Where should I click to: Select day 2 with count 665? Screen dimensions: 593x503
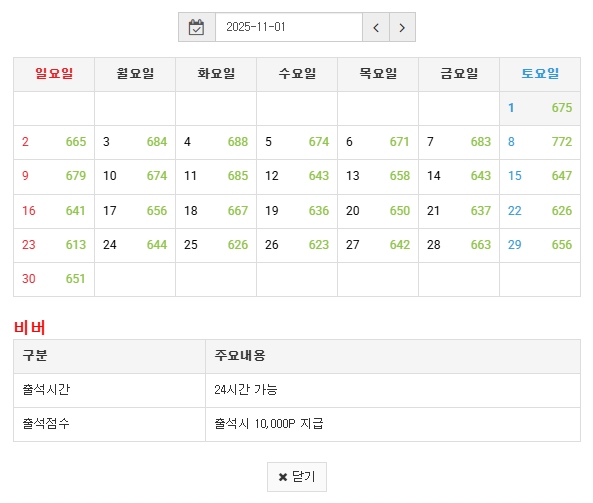pos(54,142)
